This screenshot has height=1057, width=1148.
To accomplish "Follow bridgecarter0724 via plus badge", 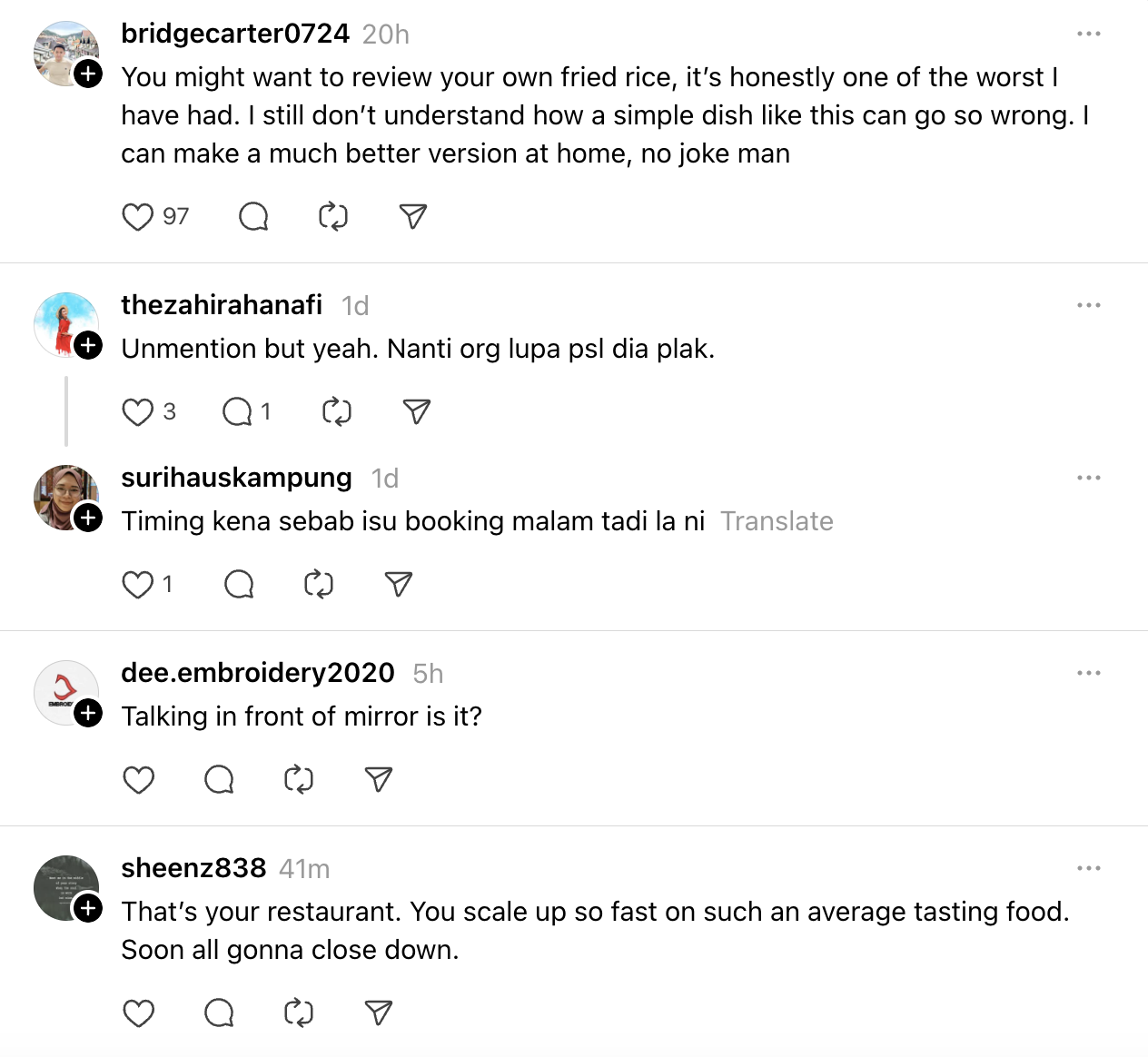I will pyautogui.click(x=88, y=74).
